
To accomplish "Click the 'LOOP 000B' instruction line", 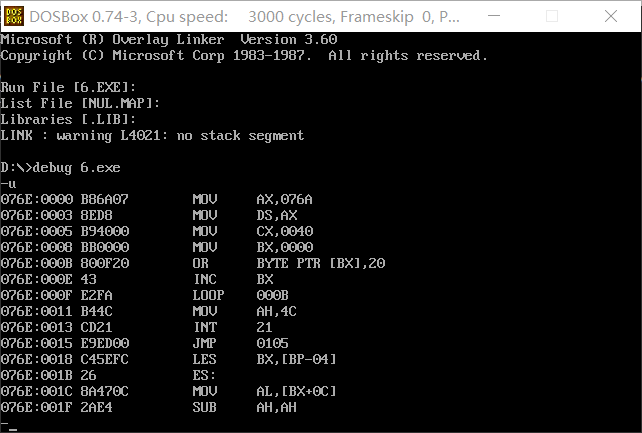I will [x=145, y=295].
